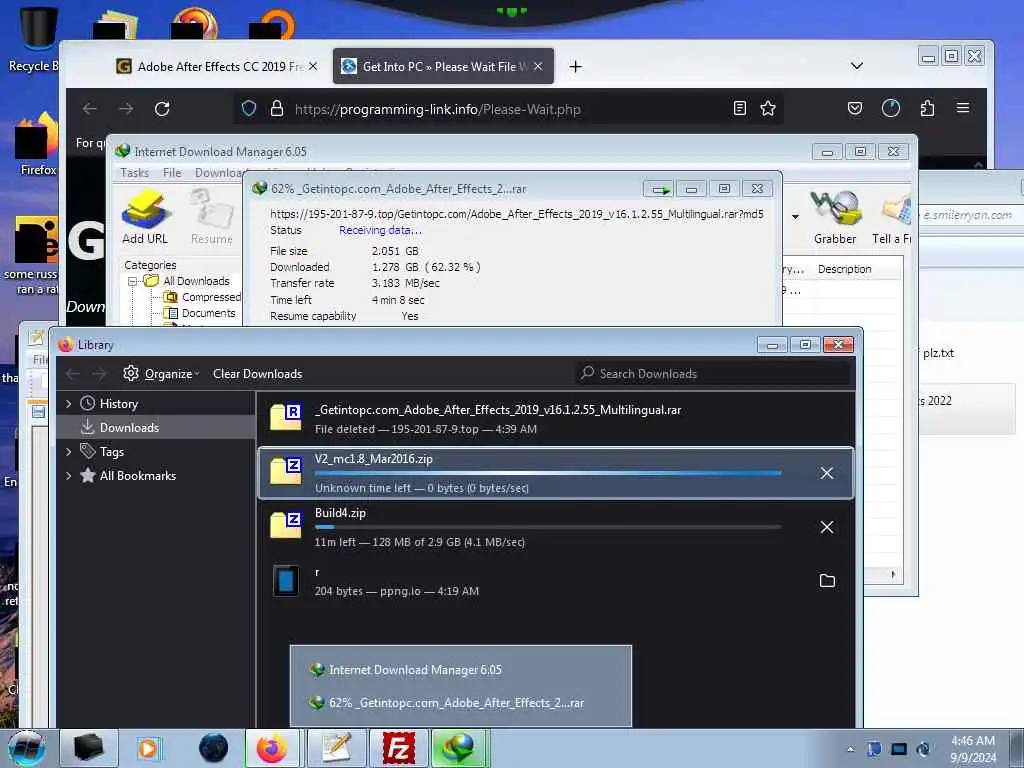Click the Firefox taskbar icon
The image size is (1024, 768).
(x=272, y=748)
